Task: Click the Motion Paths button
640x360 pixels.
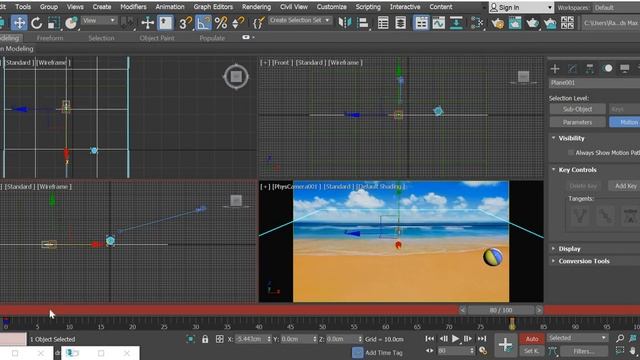Action: tap(624, 122)
